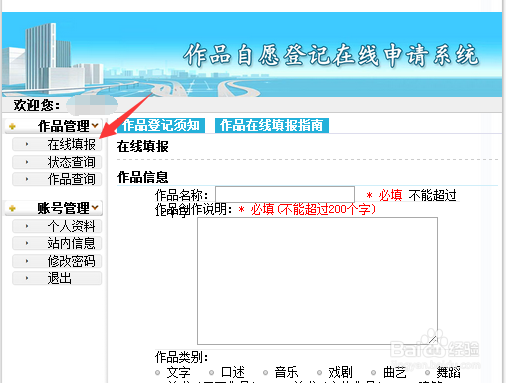Click 退出 to log out
Viewport: 509px width, 383px height.
pyautogui.click(x=57, y=278)
